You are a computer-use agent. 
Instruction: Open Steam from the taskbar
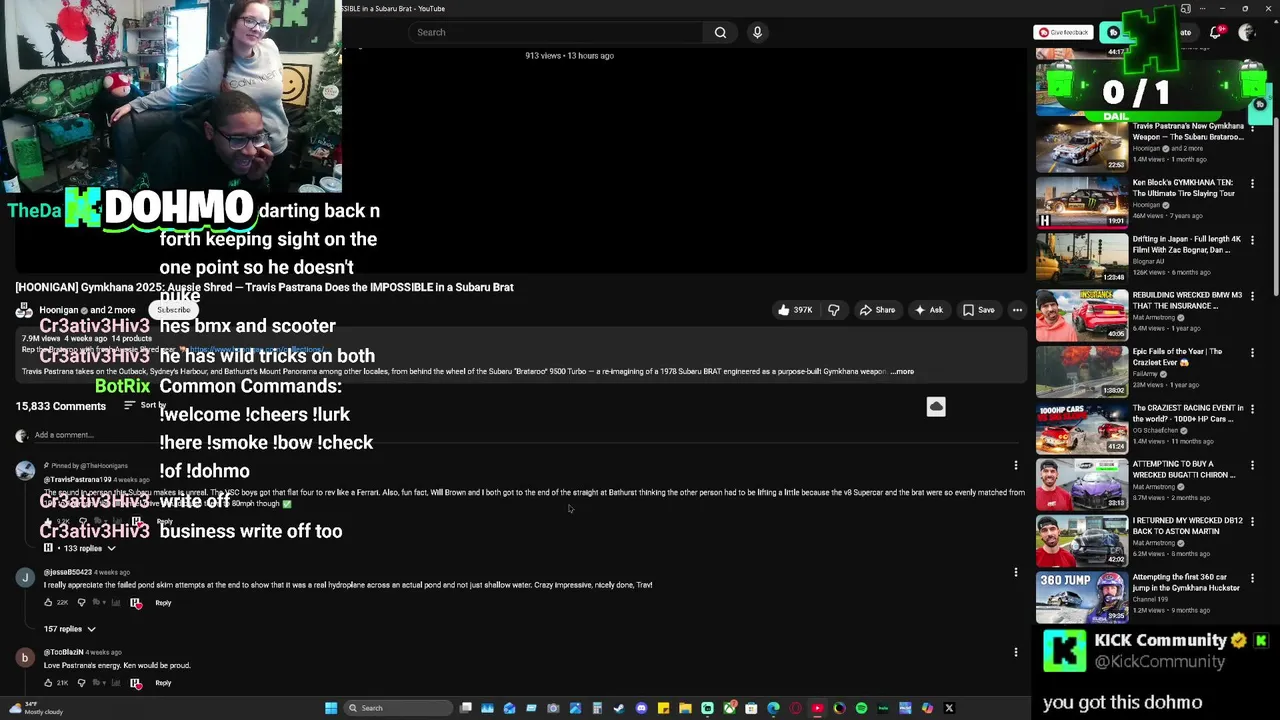tap(619, 708)
